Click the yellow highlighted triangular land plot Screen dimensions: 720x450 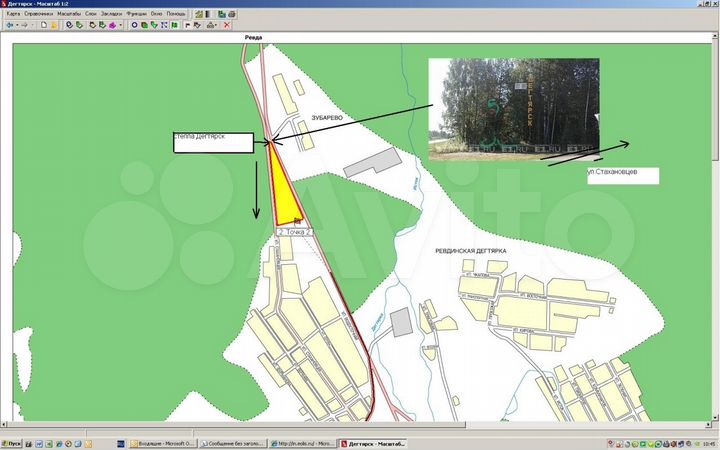point(286,195)
